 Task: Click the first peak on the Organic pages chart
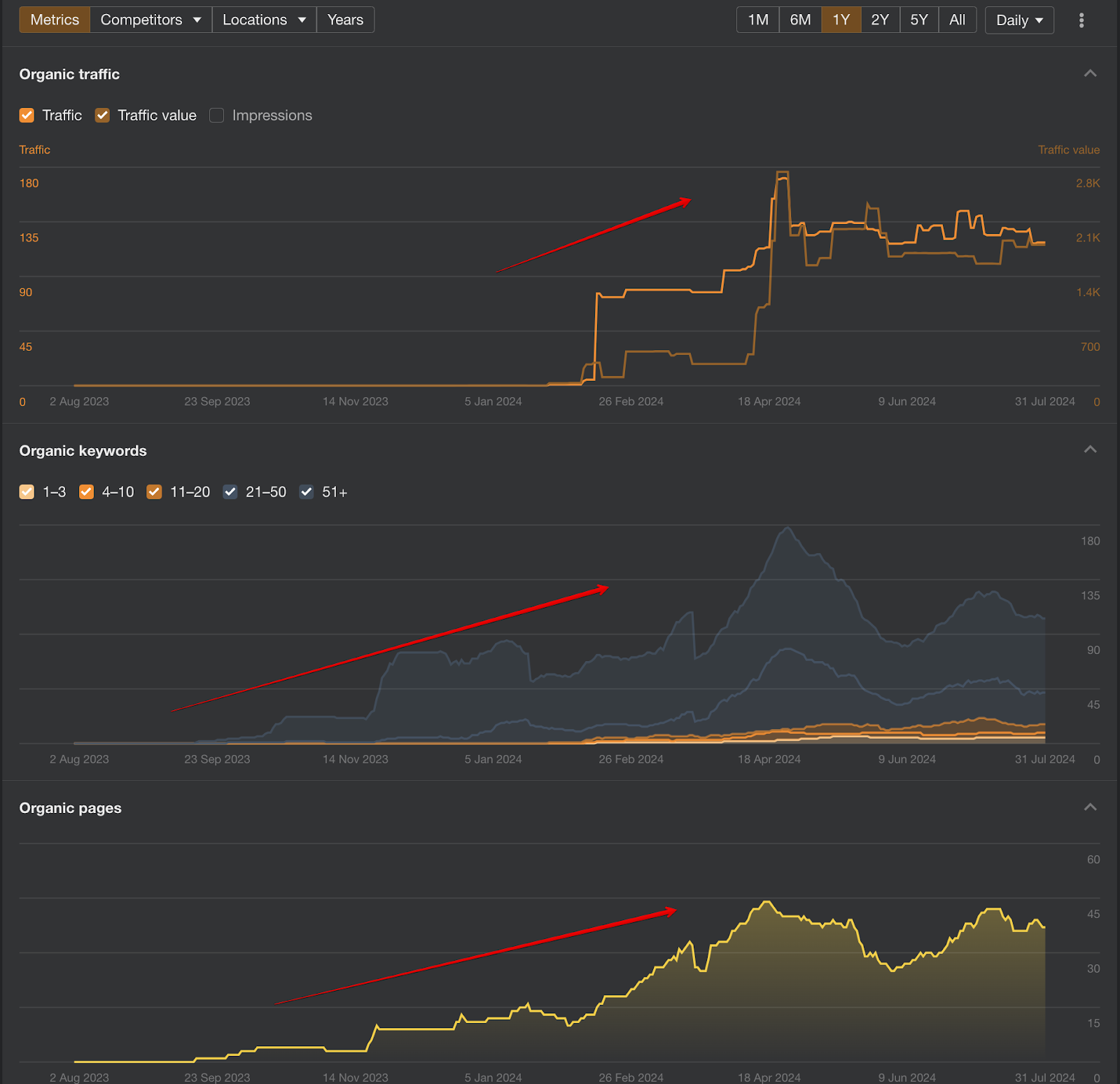[767, 903]
